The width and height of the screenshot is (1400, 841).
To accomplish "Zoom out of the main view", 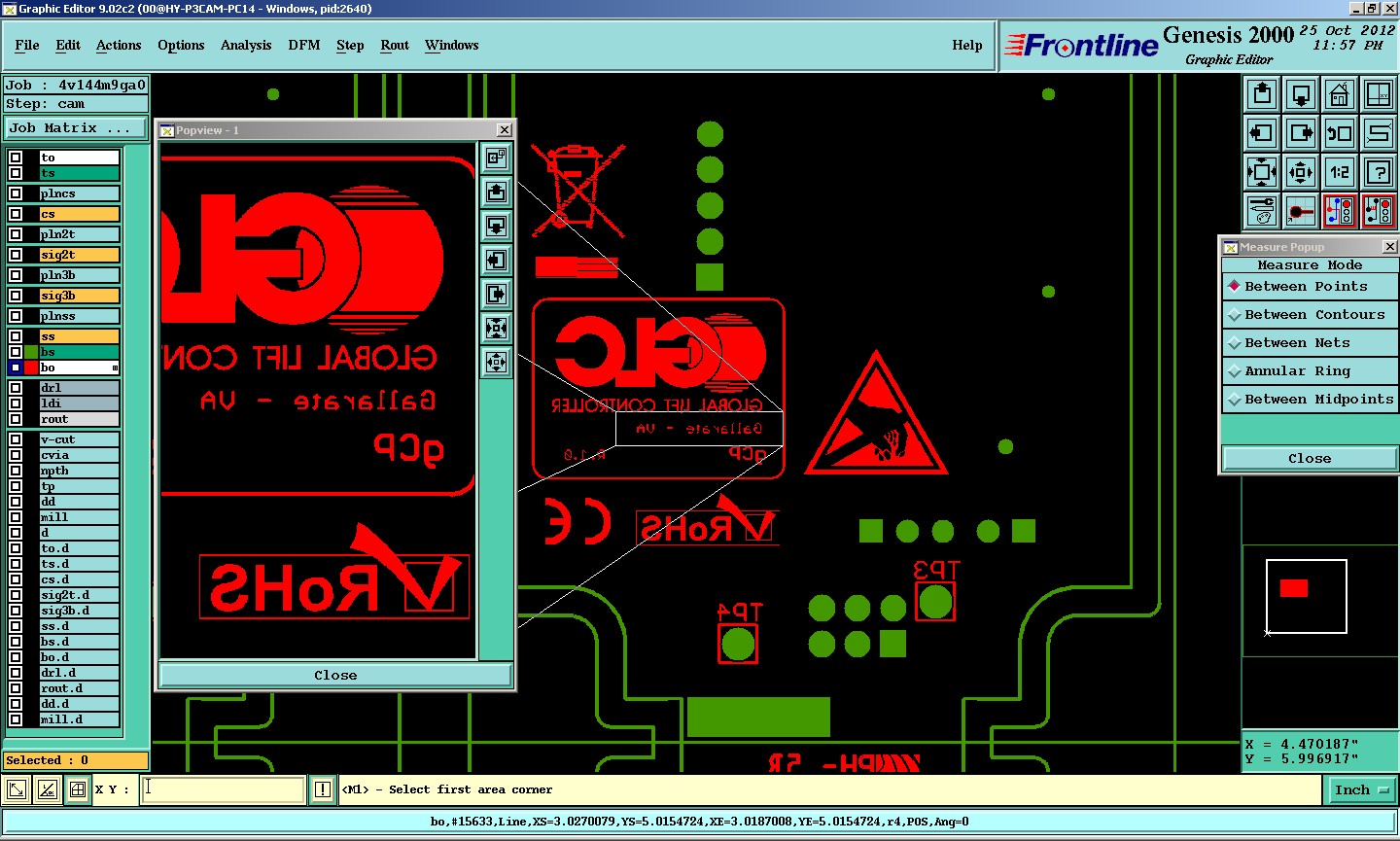I will 1301,172.
